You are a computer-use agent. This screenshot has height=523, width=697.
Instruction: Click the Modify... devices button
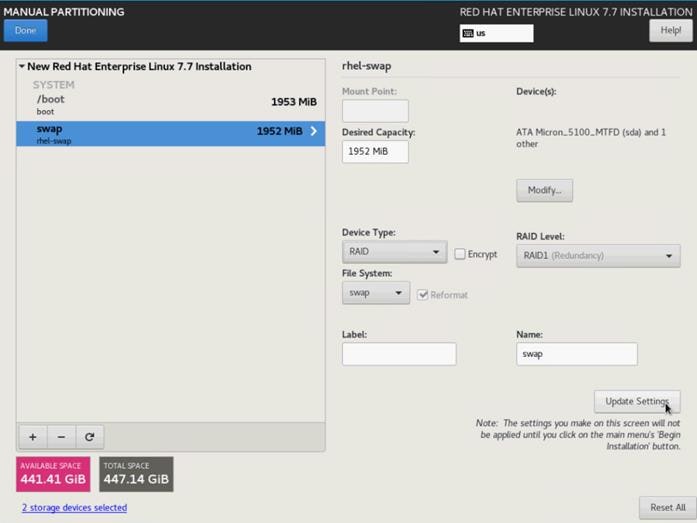point(545,190)
